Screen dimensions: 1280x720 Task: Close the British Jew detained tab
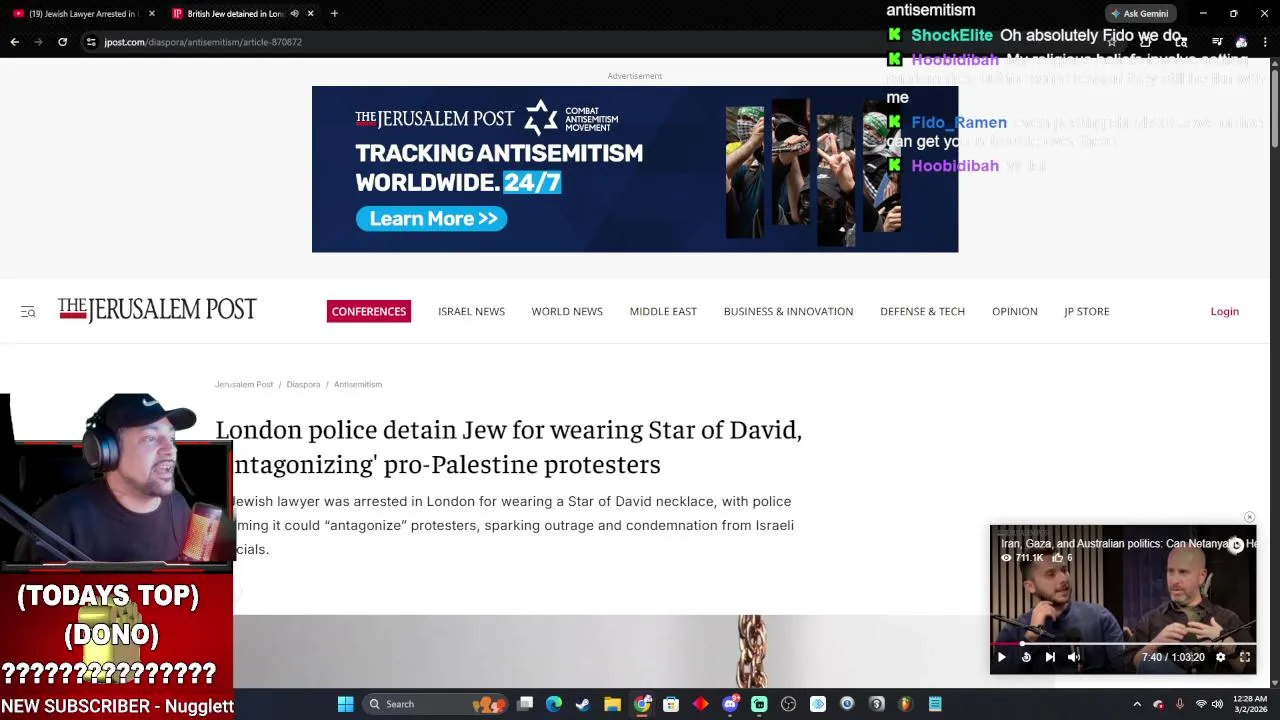pos(310,13)
